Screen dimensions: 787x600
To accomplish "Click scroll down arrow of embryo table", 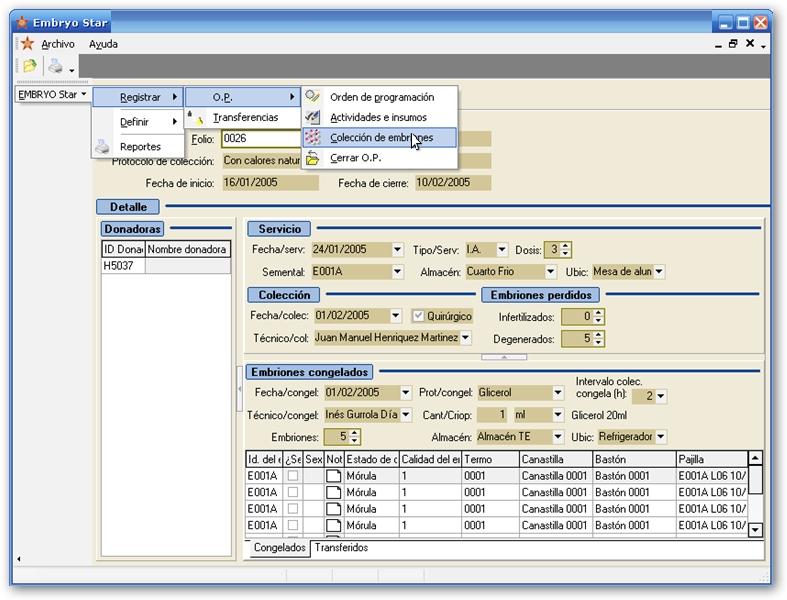I will (755, 530).
